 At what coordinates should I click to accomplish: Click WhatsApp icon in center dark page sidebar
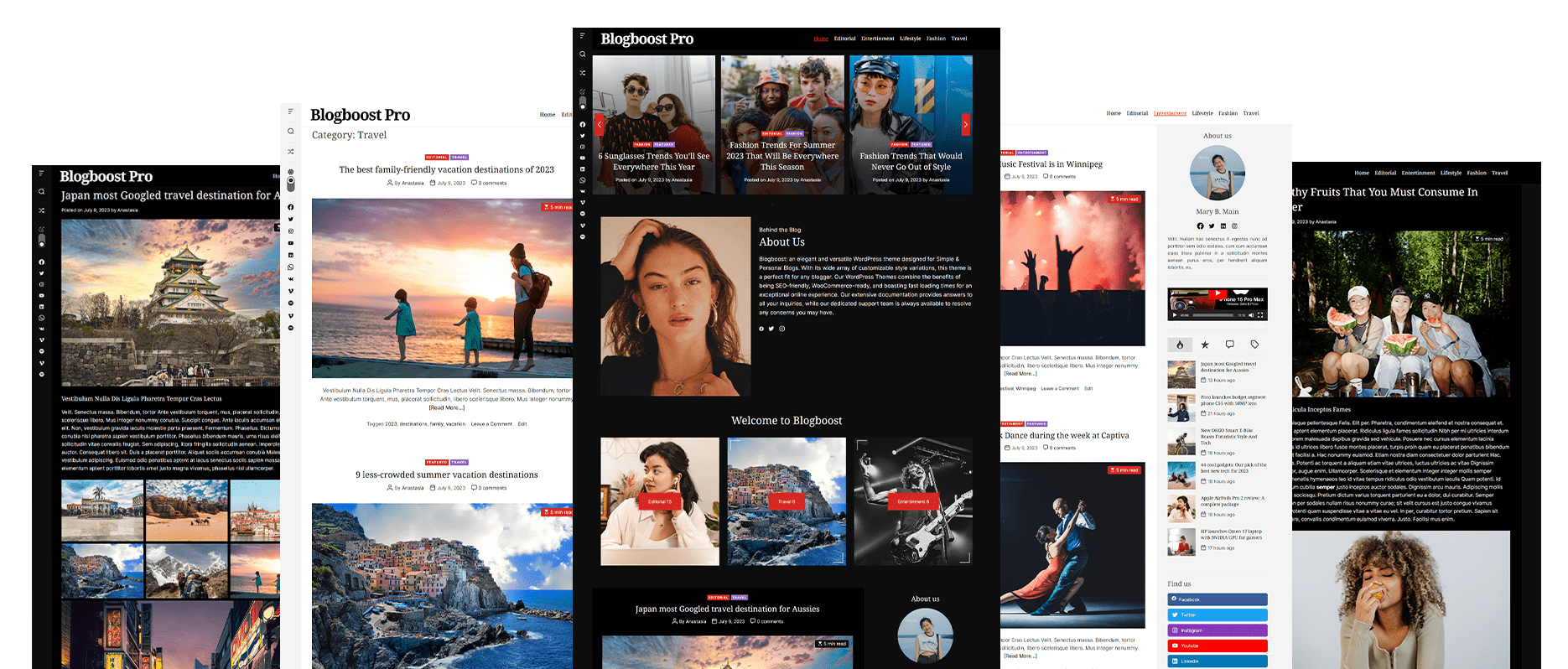[582, 180]
